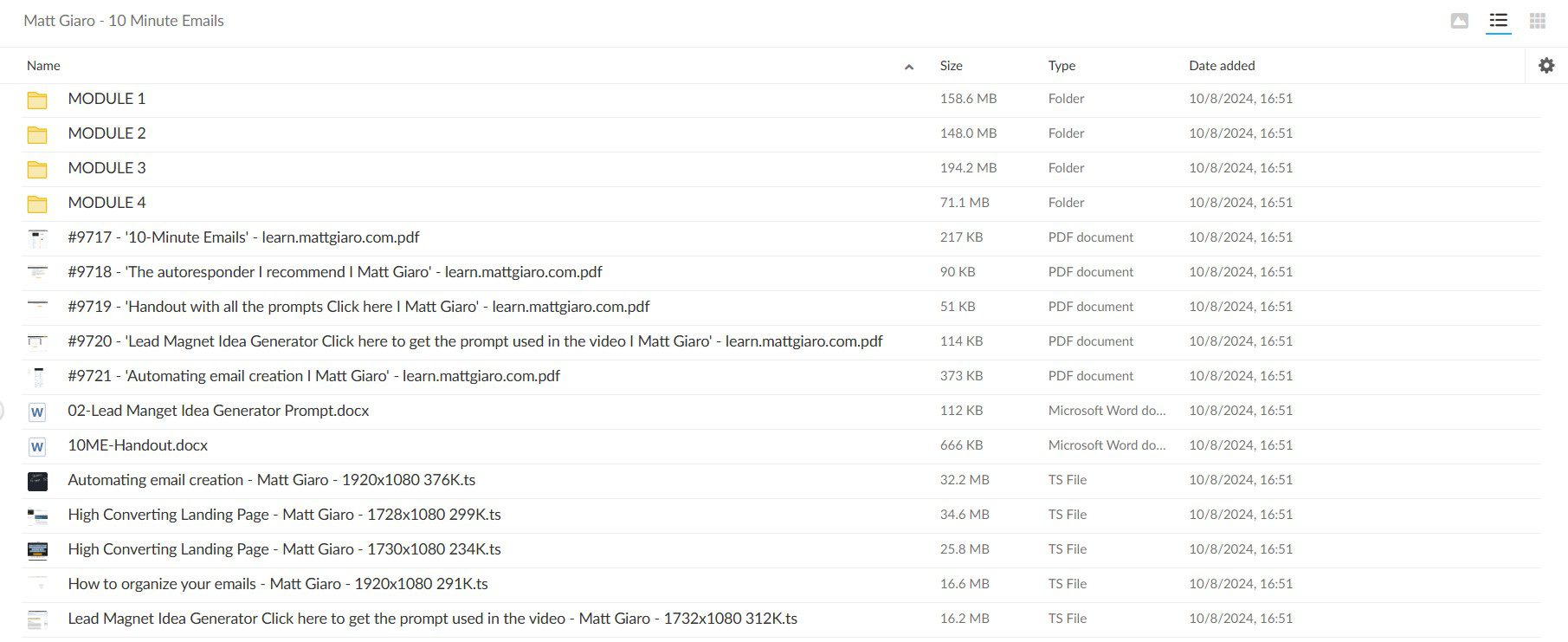Open column settings gear icon
Screen dimensions: 1568x642
[1546, 65]
